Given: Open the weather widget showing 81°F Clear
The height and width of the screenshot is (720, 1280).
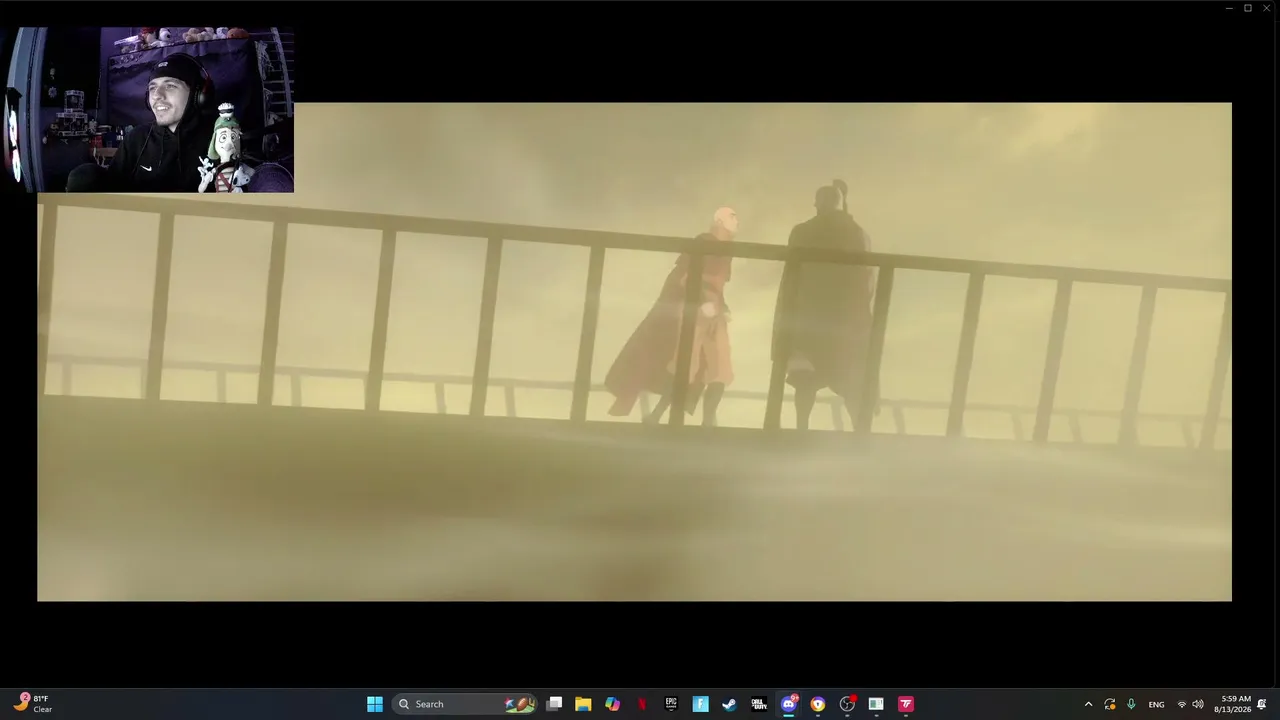Looking at the screenshot, I should point(33,704).
